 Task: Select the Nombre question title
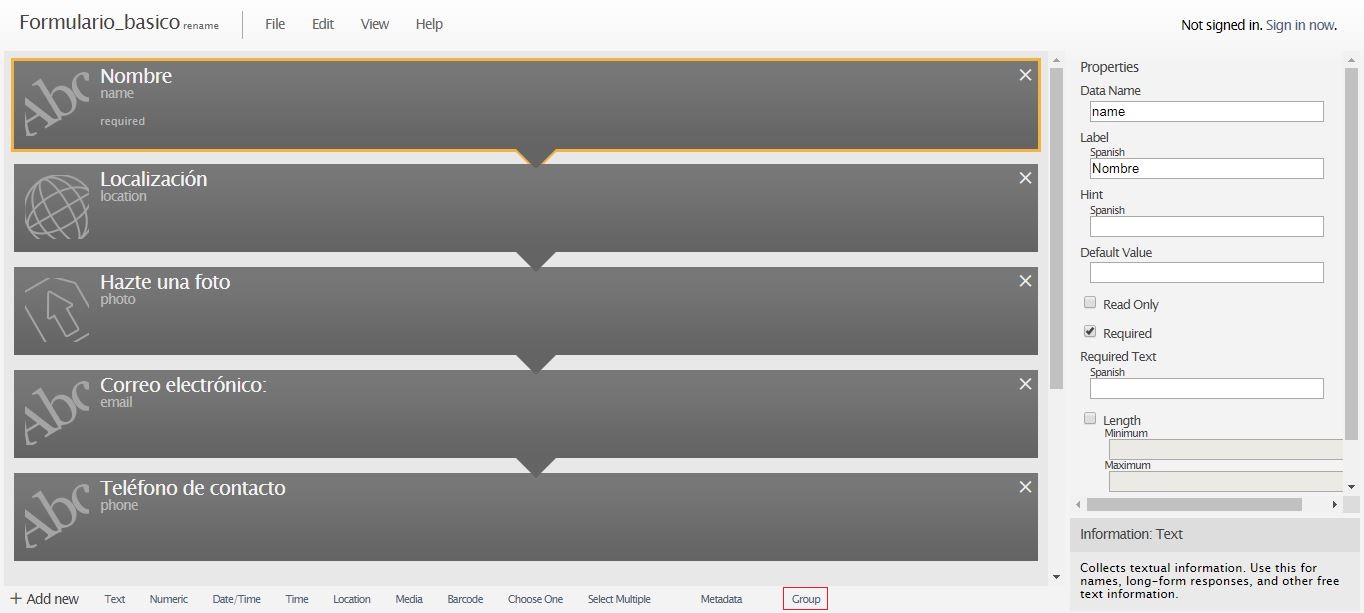[136, 76]
